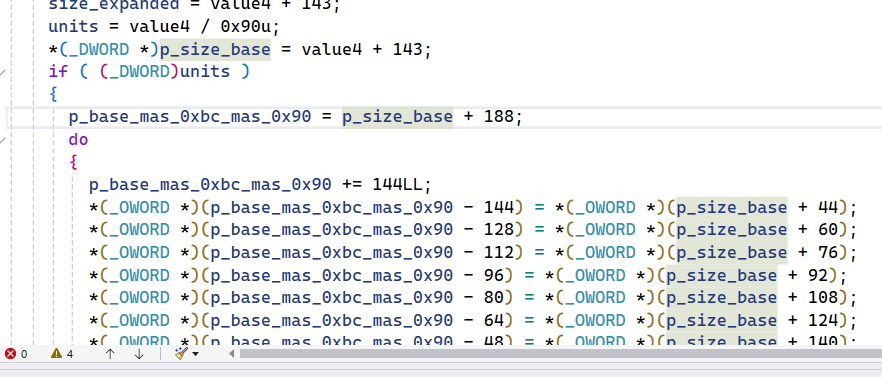Click the horizontal scrollbar left arrow

click(231, 354)
